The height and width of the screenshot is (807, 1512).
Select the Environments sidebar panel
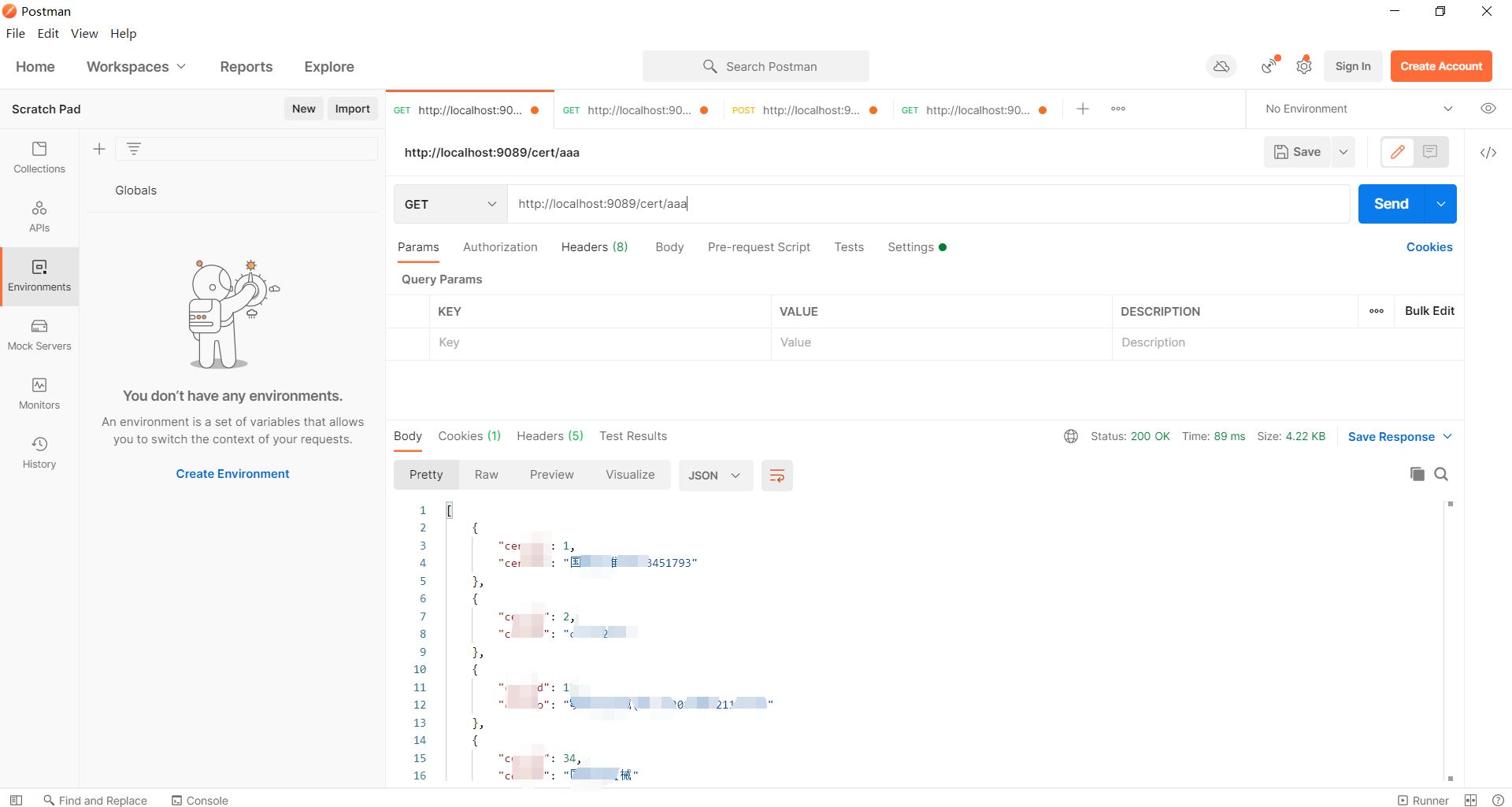[39, 276]
